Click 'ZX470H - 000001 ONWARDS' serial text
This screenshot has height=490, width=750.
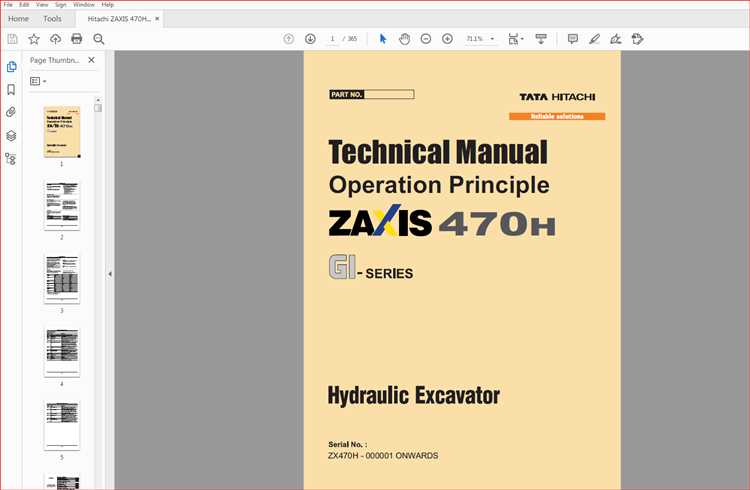point(383,456)
